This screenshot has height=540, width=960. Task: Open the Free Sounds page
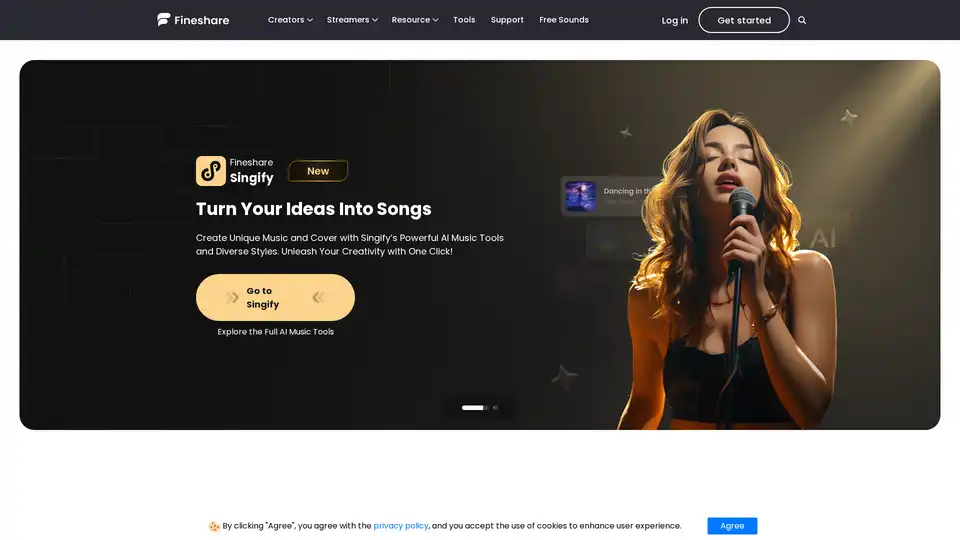(564, 20)
